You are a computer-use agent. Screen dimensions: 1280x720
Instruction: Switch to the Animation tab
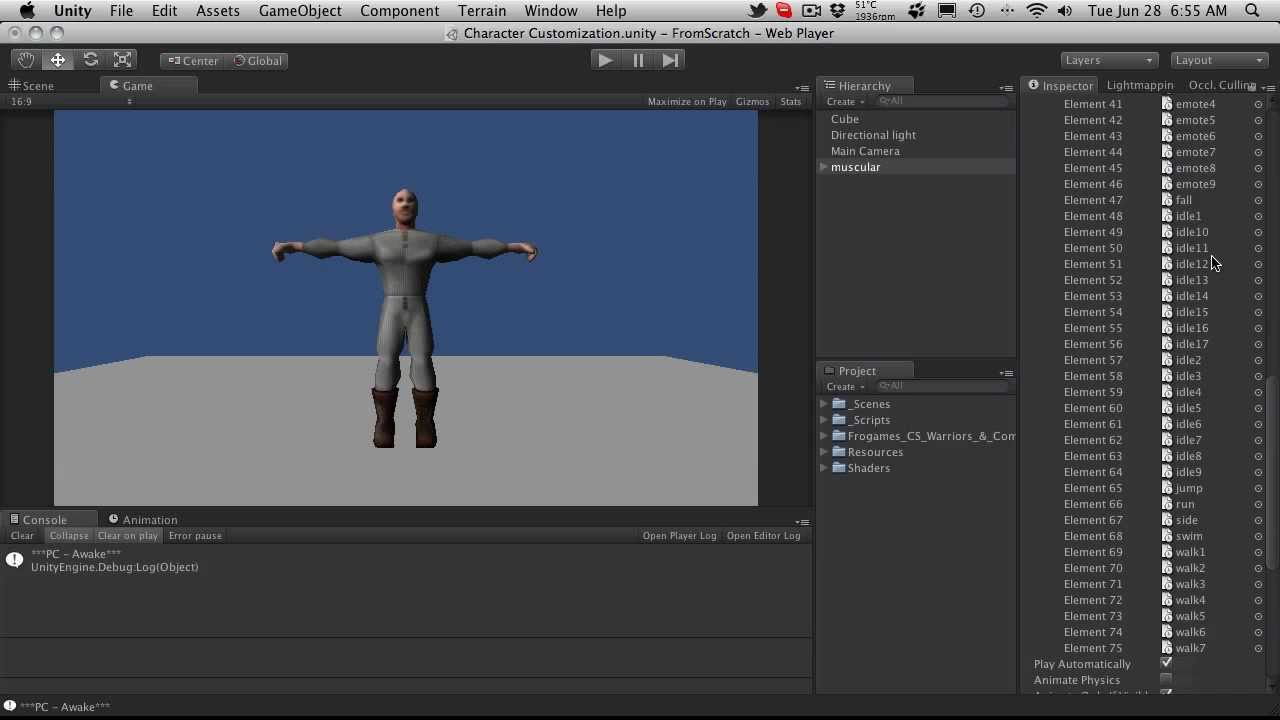point(143,520)
